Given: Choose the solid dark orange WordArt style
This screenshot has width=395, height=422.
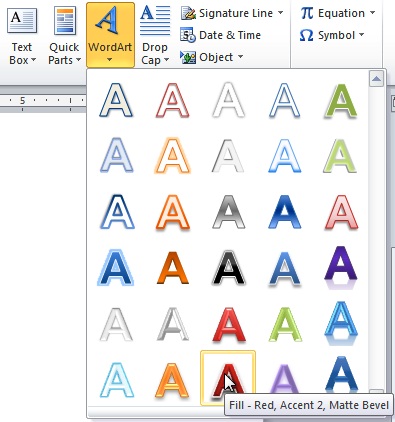Looking at the screenshot, I should pos(172,268).
